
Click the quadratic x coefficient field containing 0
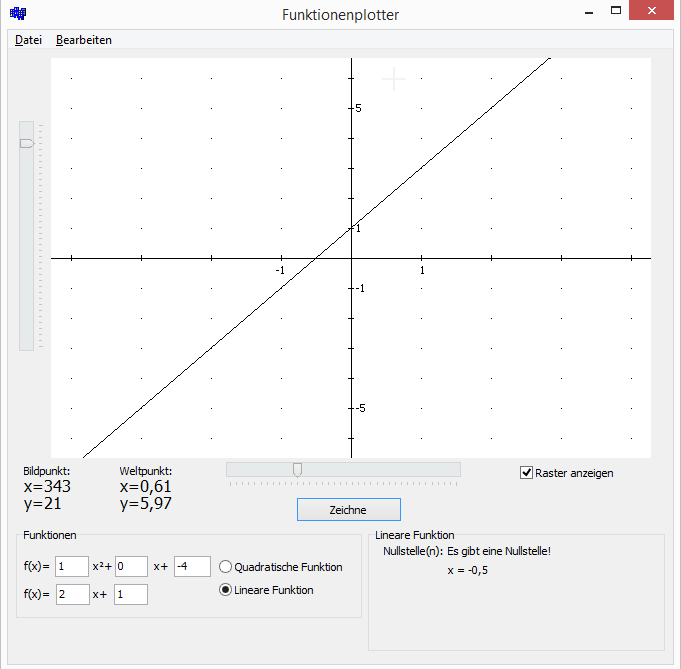(131, 567)
